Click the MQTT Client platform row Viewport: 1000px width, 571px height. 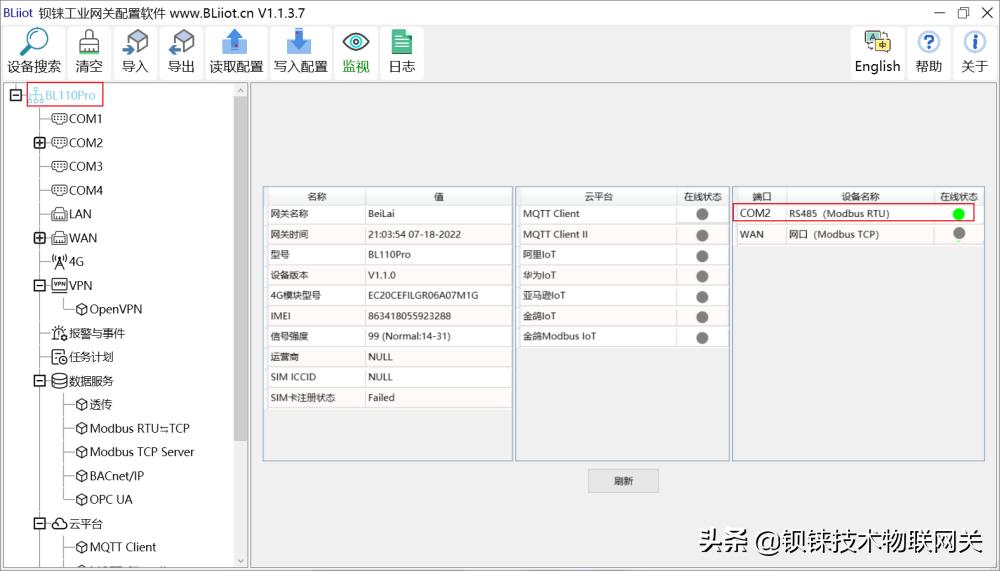tap(622, 214)
